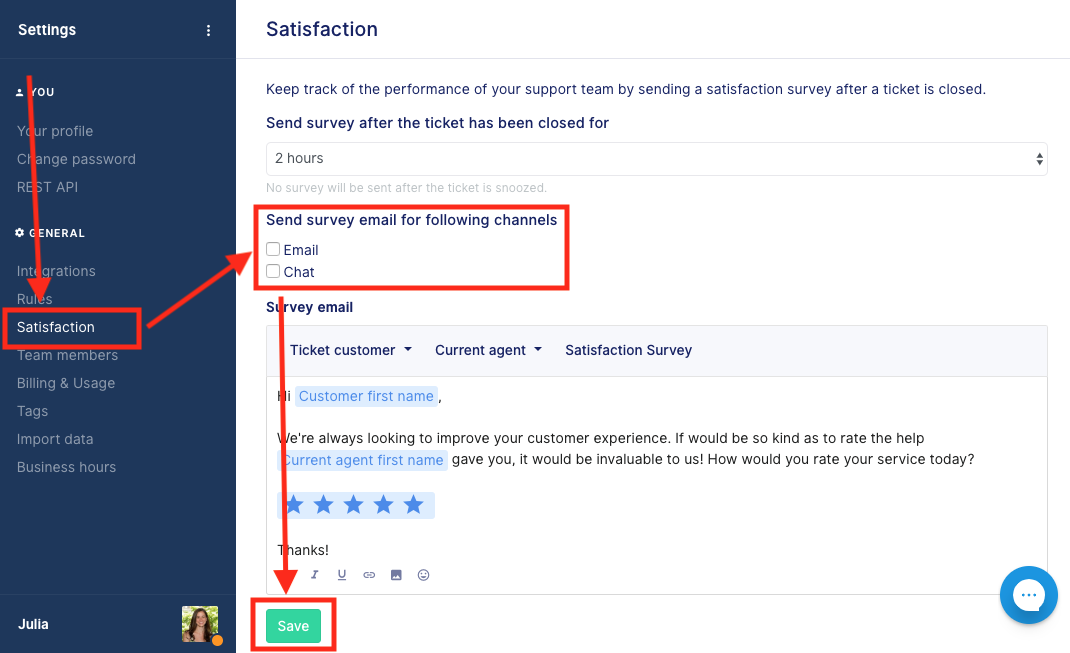Insert a link with the link icon
Image resolution: width=1070 pixels, height=653 pixels.
click(x=369, y=575)
